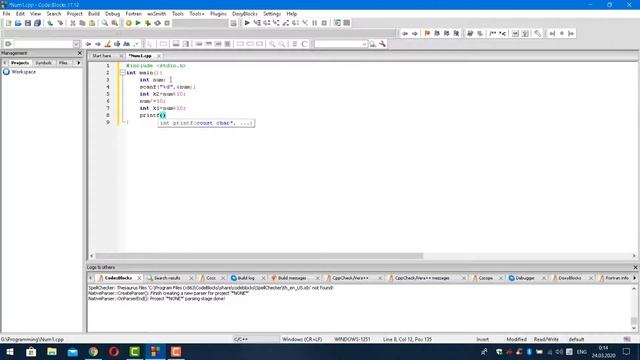
Task: Close the Logs & others panel
Action: click(x=635, y=267)
